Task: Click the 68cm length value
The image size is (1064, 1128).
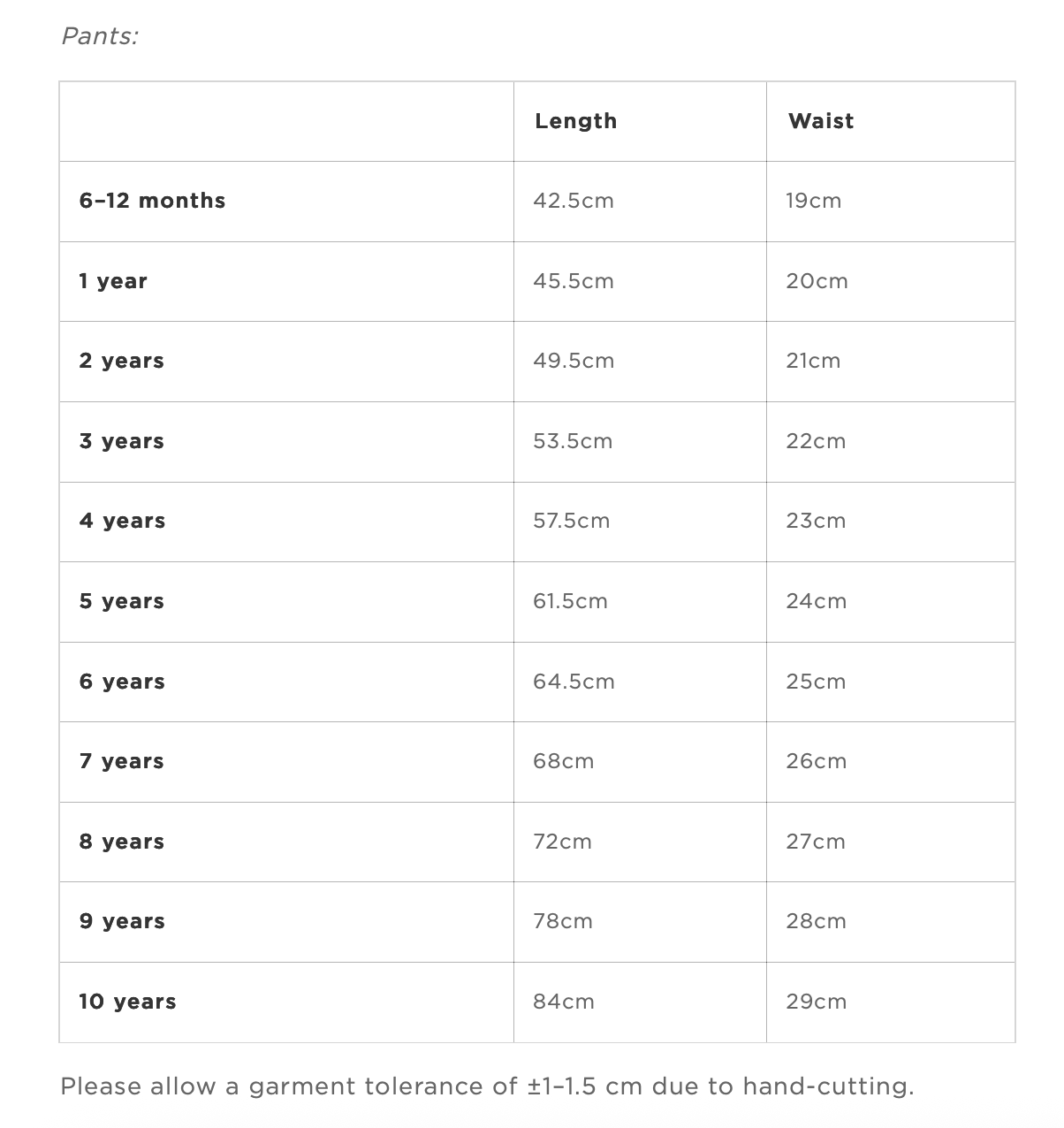Action: click(563, 761)
